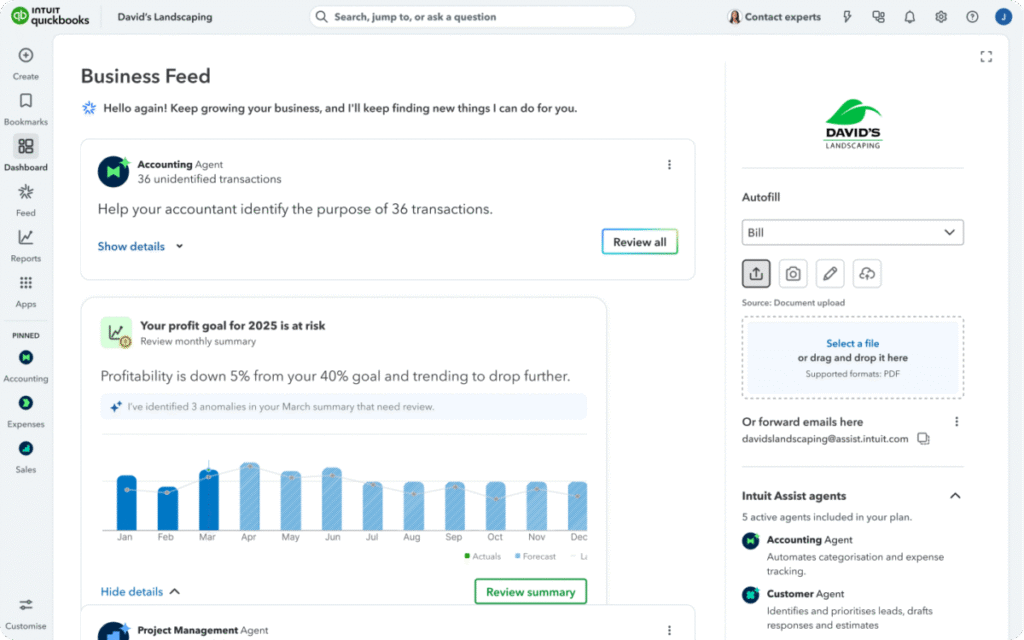Screen dimensions: 1024x640
Task: Open the Bill autofill dropdown
Action: (852, 232)
